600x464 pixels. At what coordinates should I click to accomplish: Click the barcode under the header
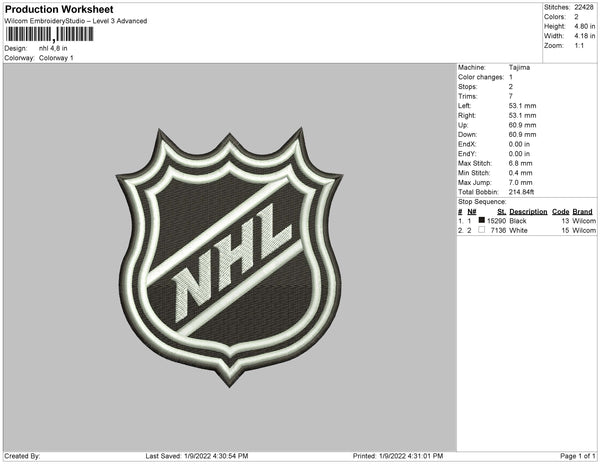(49, 34)
